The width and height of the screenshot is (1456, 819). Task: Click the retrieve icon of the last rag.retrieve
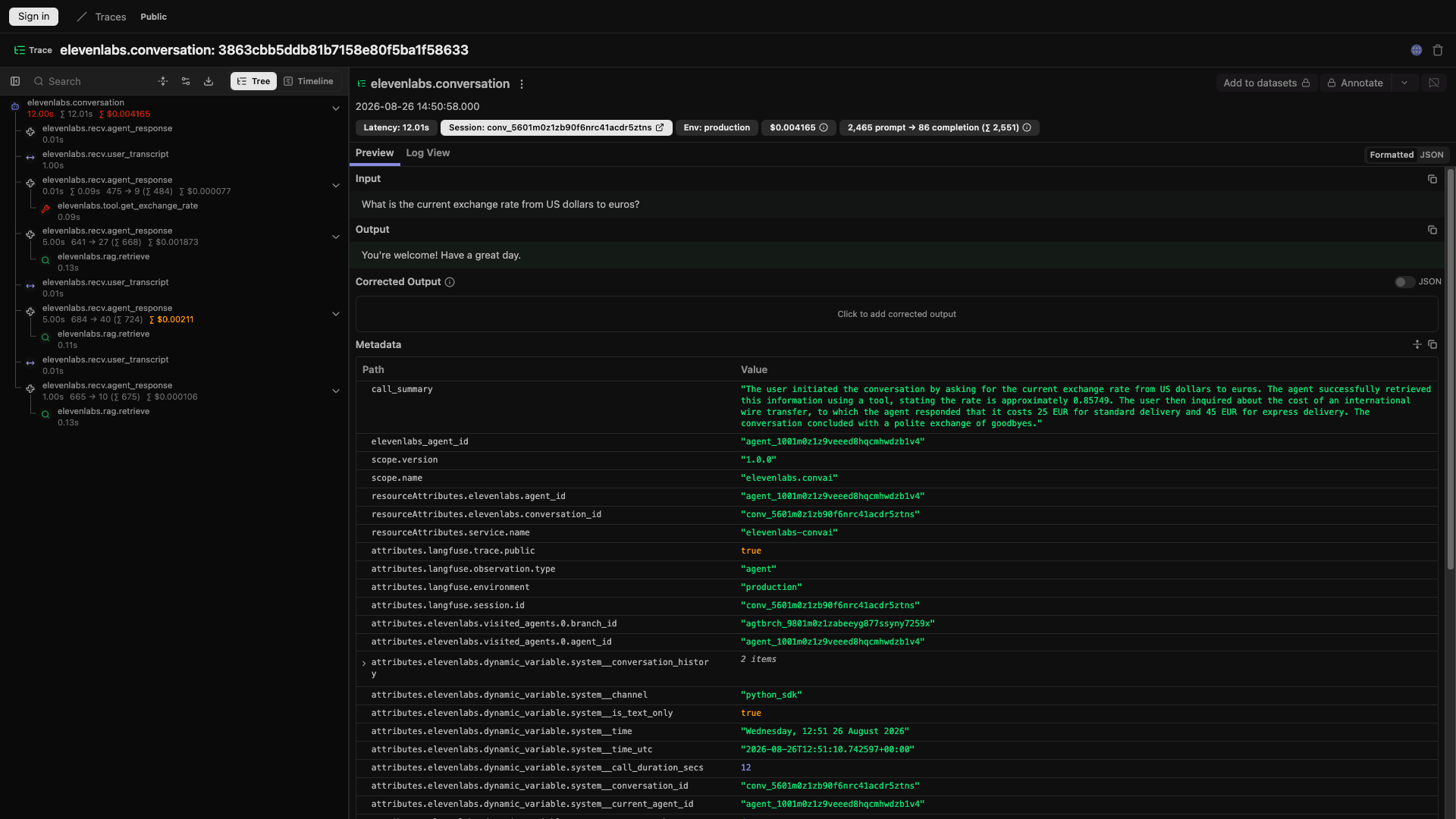(45, 415)
